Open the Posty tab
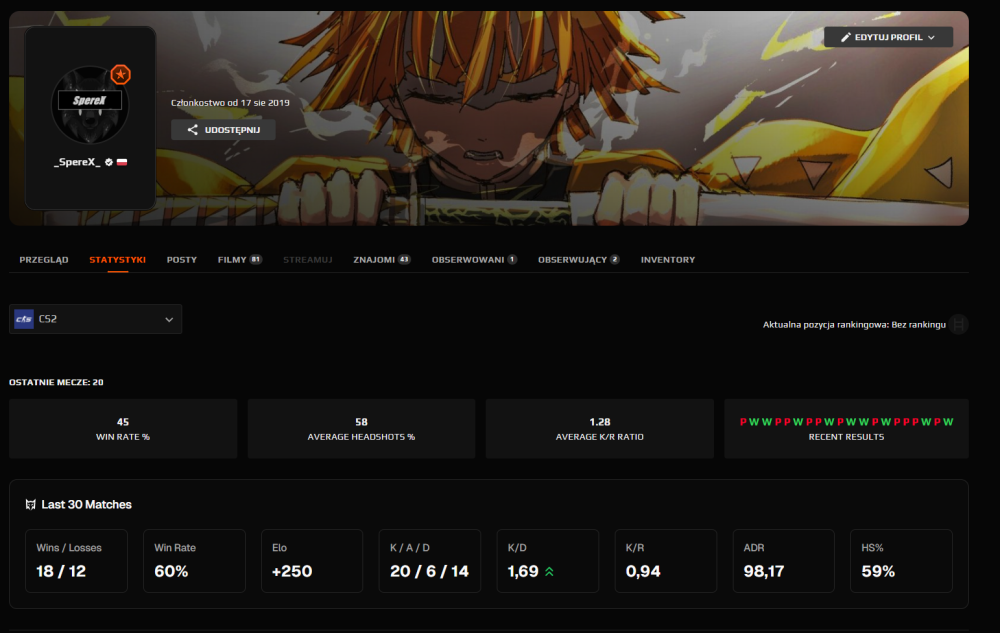 [182, 259]
